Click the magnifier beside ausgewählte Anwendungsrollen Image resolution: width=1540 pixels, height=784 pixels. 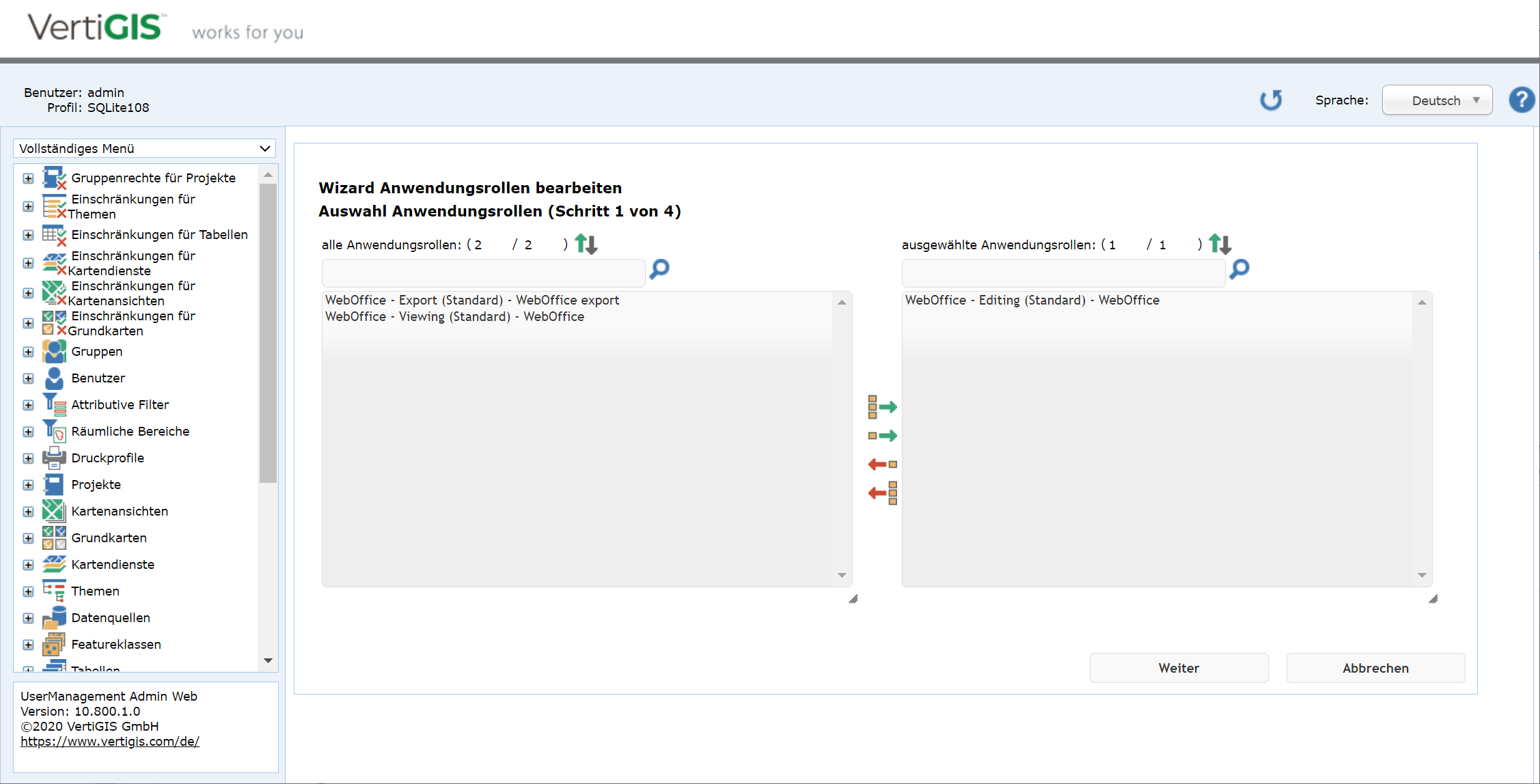[1239, 270]
